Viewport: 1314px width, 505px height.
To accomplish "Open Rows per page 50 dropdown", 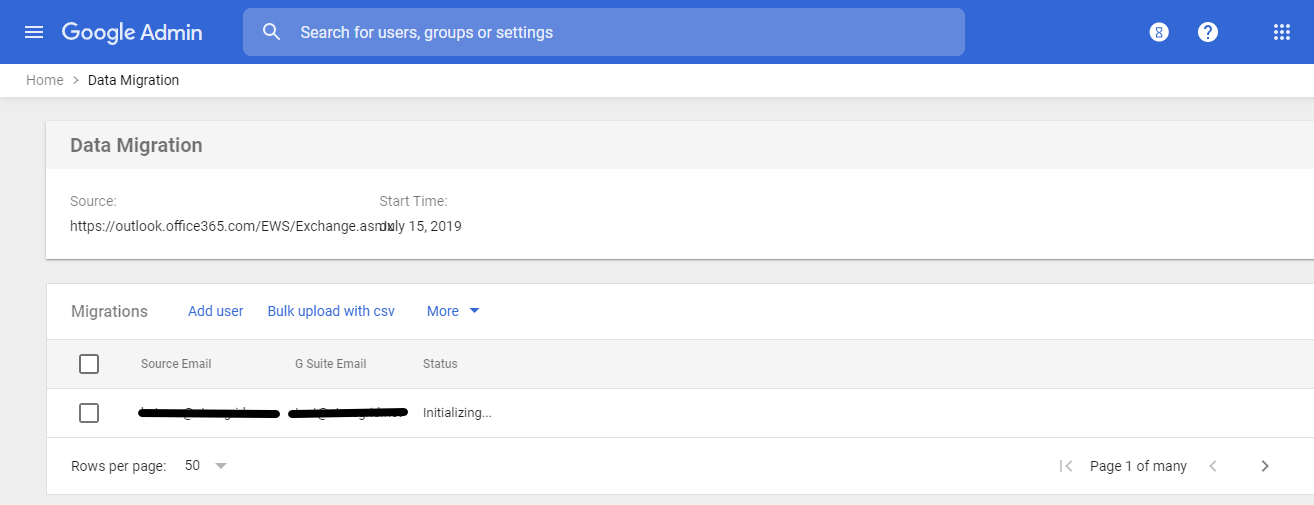I will click(x=206, y=466).
